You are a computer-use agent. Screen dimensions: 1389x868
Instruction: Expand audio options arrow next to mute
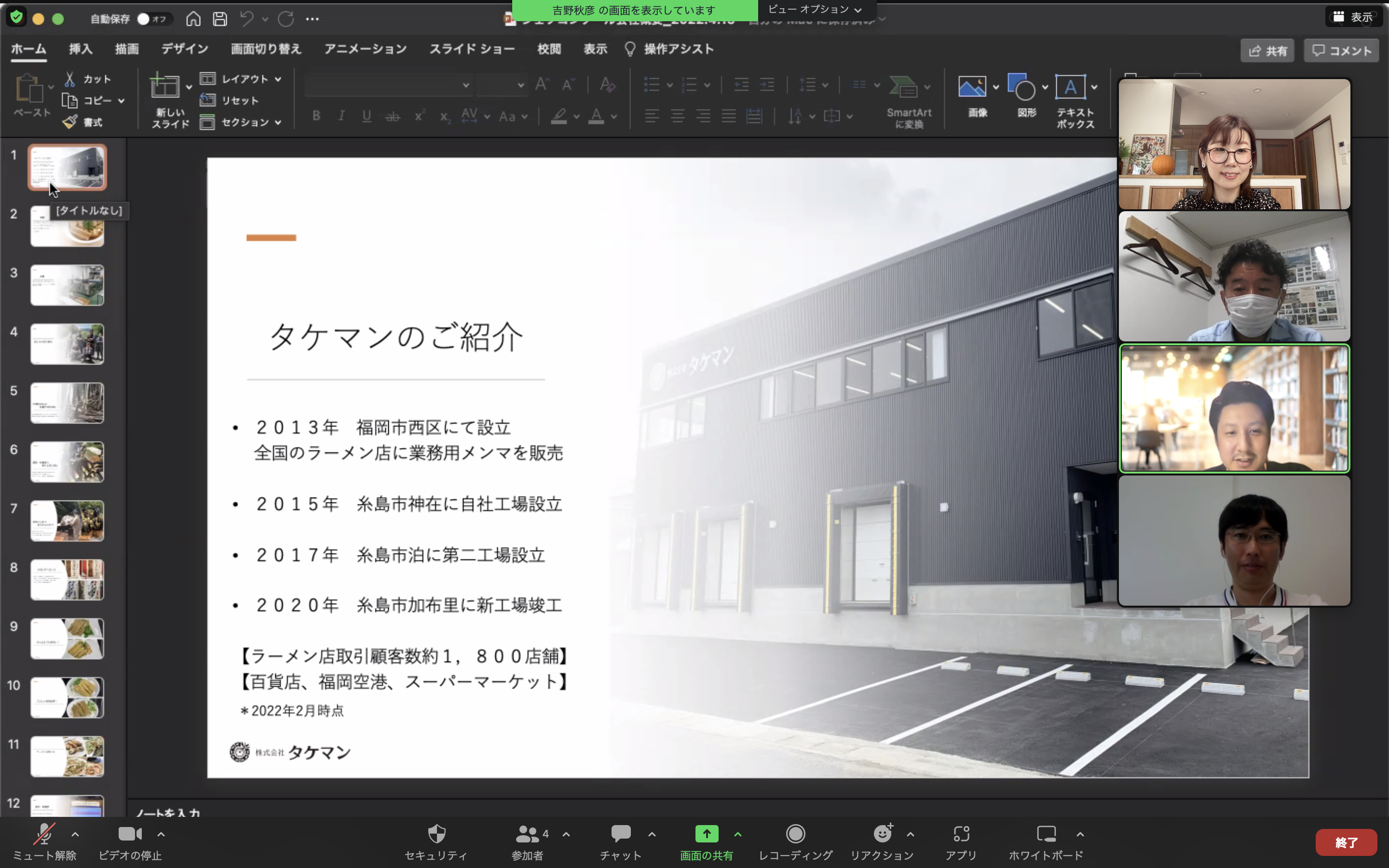[75, 834]
